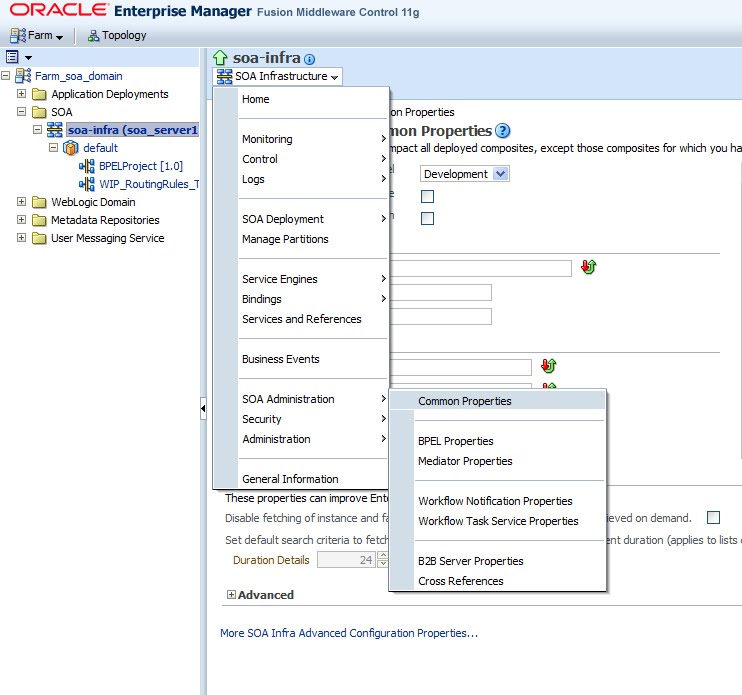Expand the Metadata Repositories node
This screenshot has height=695, width=742.
pos(21,219)
